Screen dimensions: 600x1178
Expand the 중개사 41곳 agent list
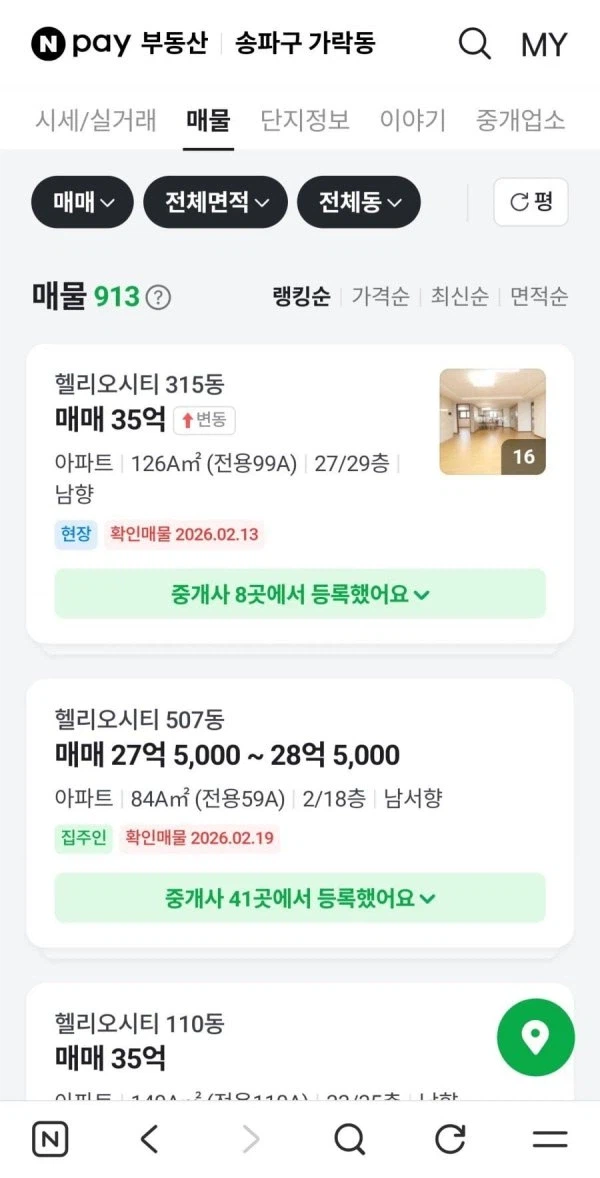click(300, 898)
